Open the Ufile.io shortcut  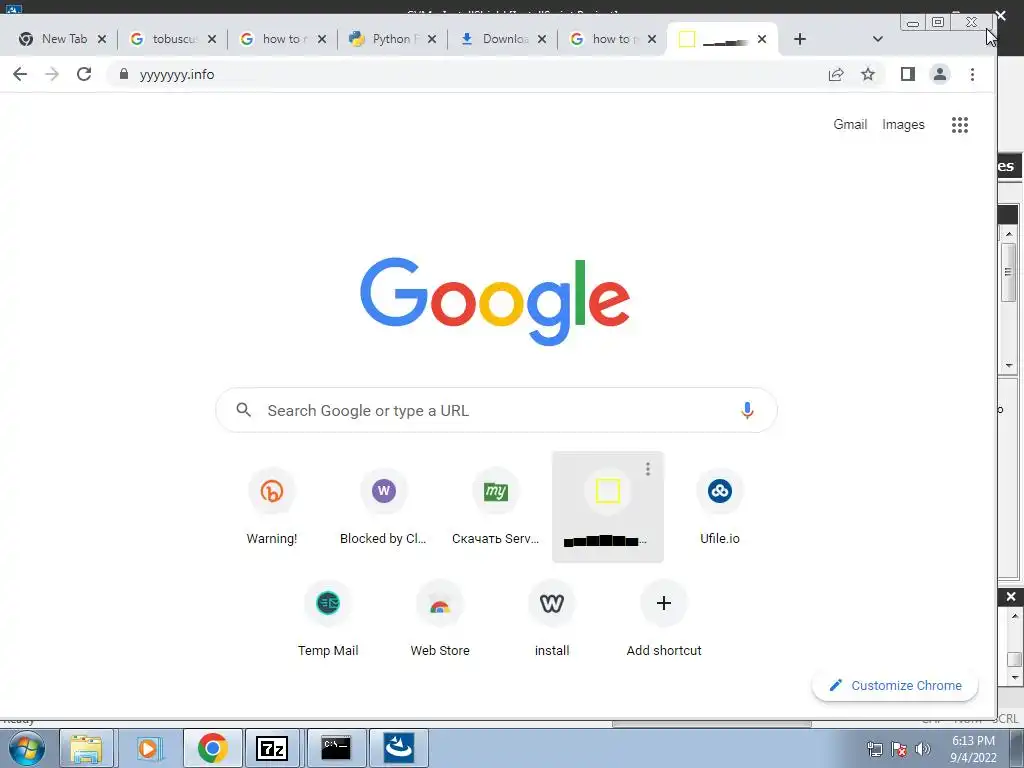(x=720, y=507)
